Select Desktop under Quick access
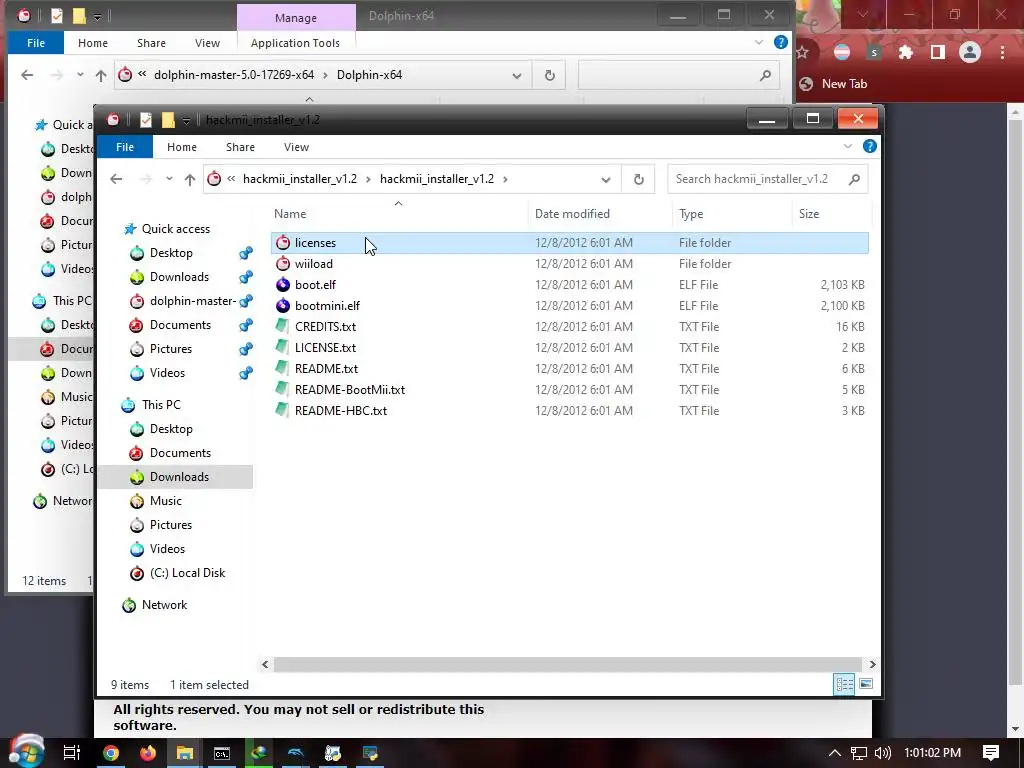 point(171,253)
